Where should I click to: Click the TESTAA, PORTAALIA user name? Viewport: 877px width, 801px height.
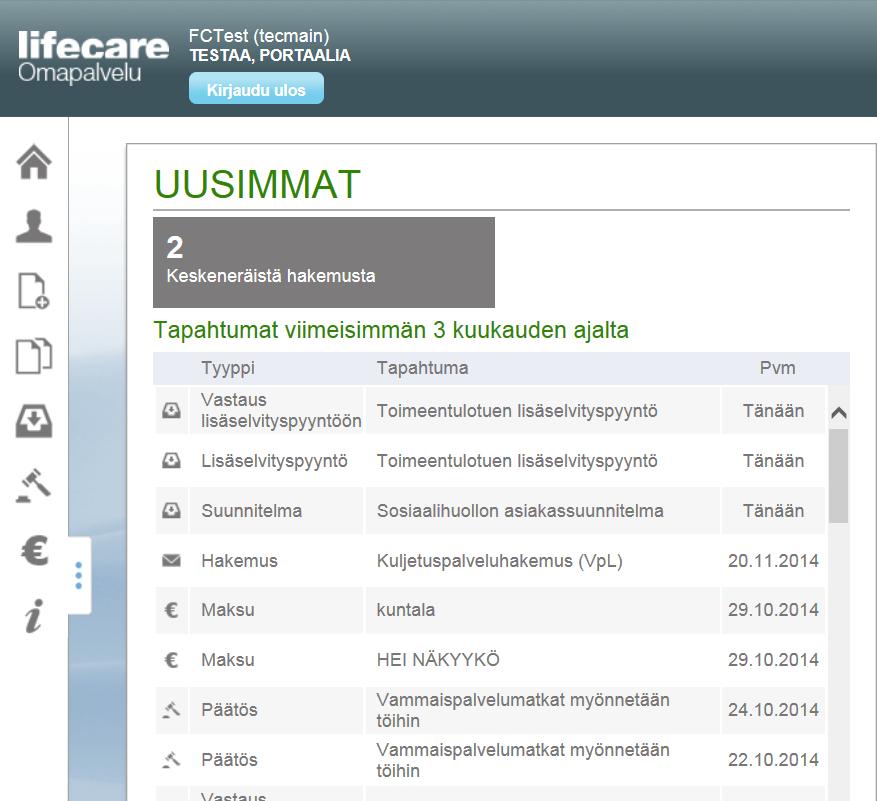tap(270, 55)
